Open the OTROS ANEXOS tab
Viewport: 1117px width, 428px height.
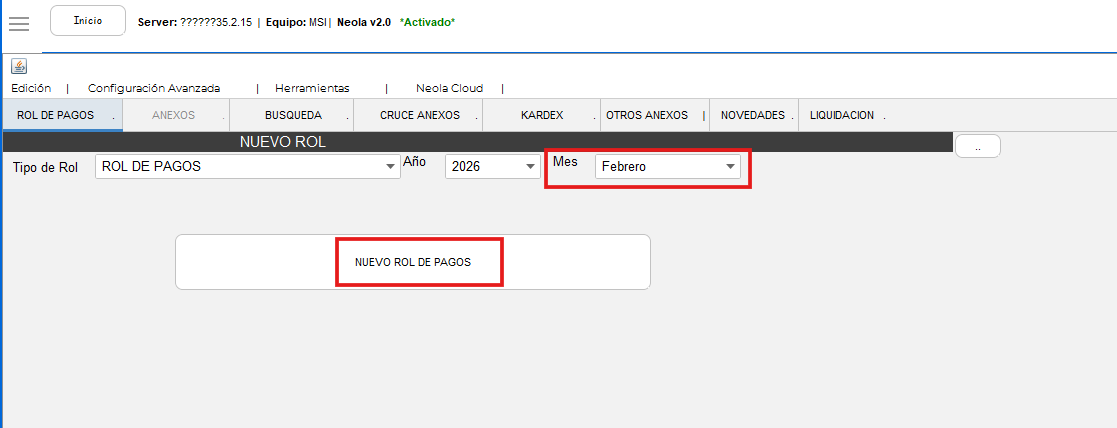647,115
